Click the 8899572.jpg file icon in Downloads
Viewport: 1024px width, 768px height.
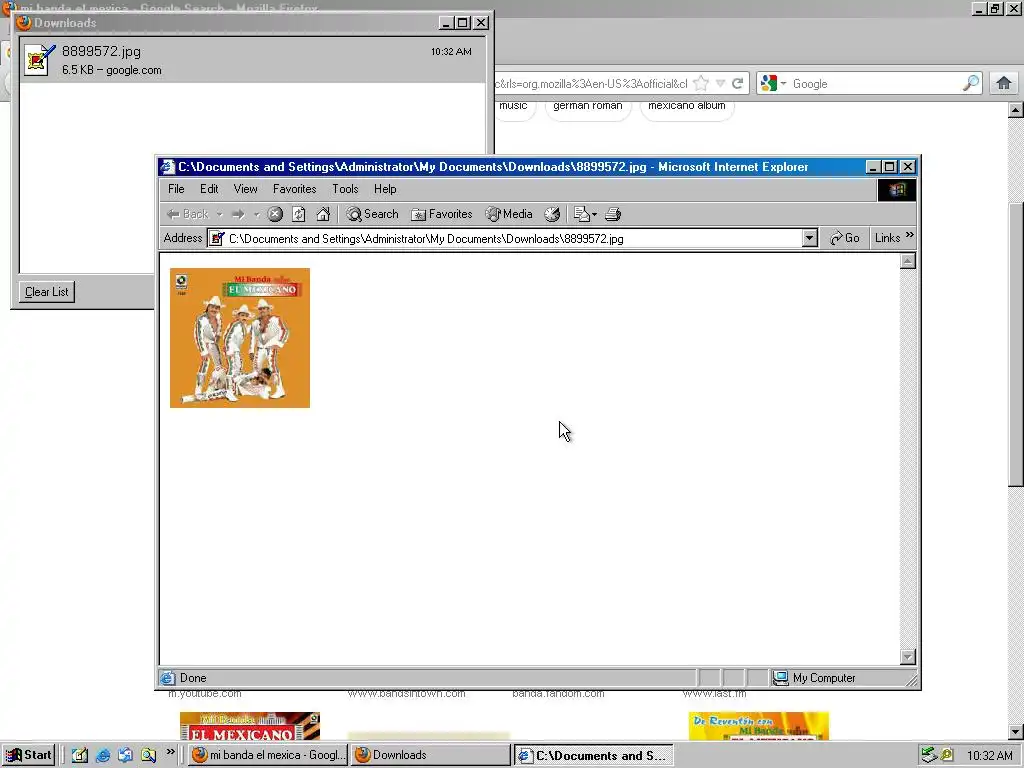[39, 60]
